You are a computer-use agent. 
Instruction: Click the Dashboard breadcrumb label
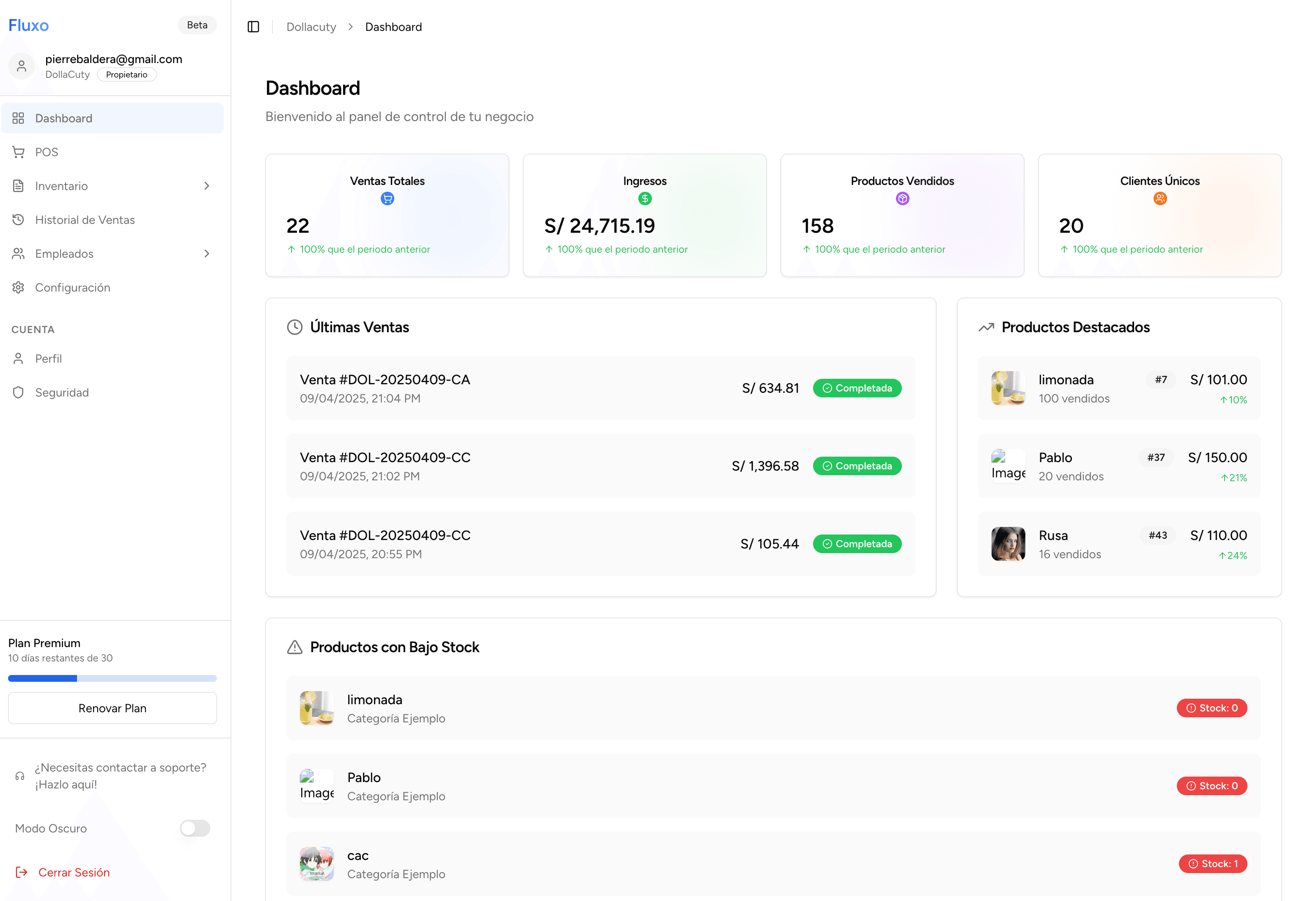pyautogui.click(x=393, y=27)
